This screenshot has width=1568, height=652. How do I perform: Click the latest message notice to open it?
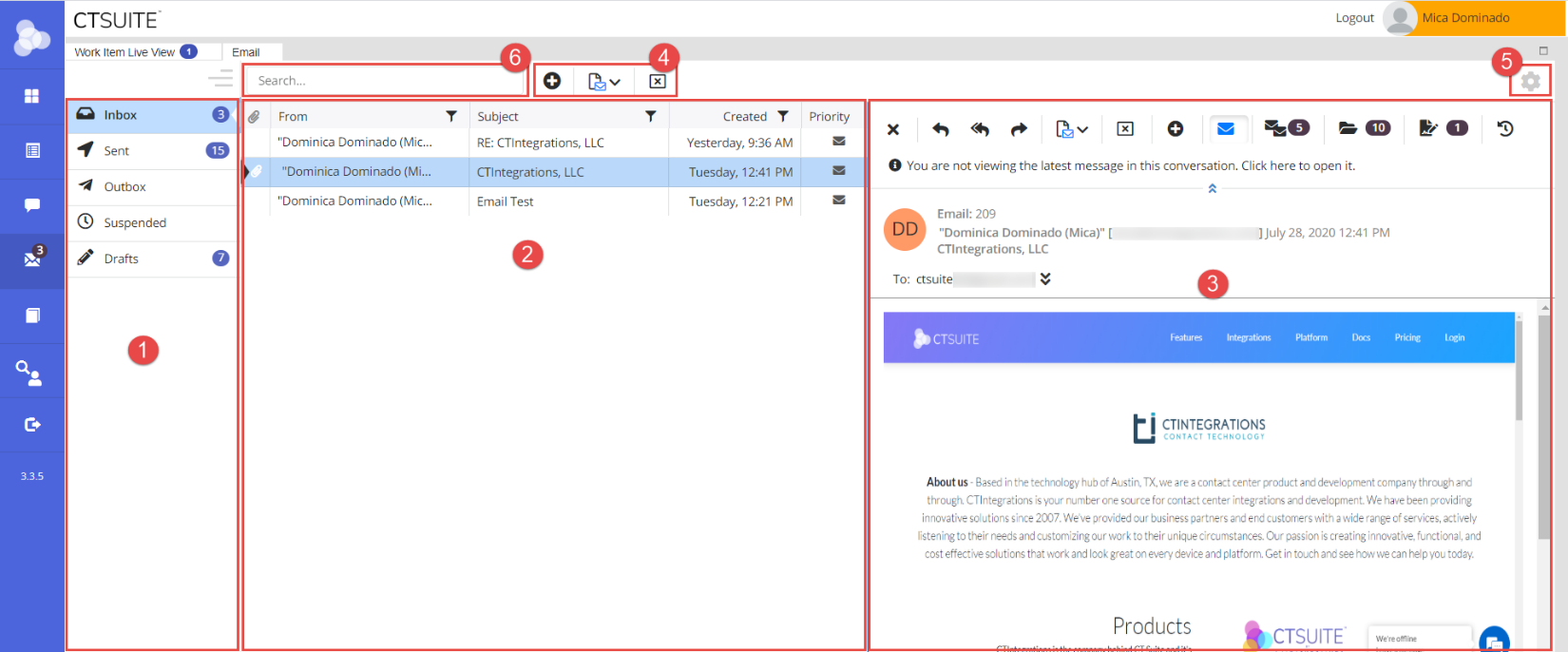tap(1131, 165)
